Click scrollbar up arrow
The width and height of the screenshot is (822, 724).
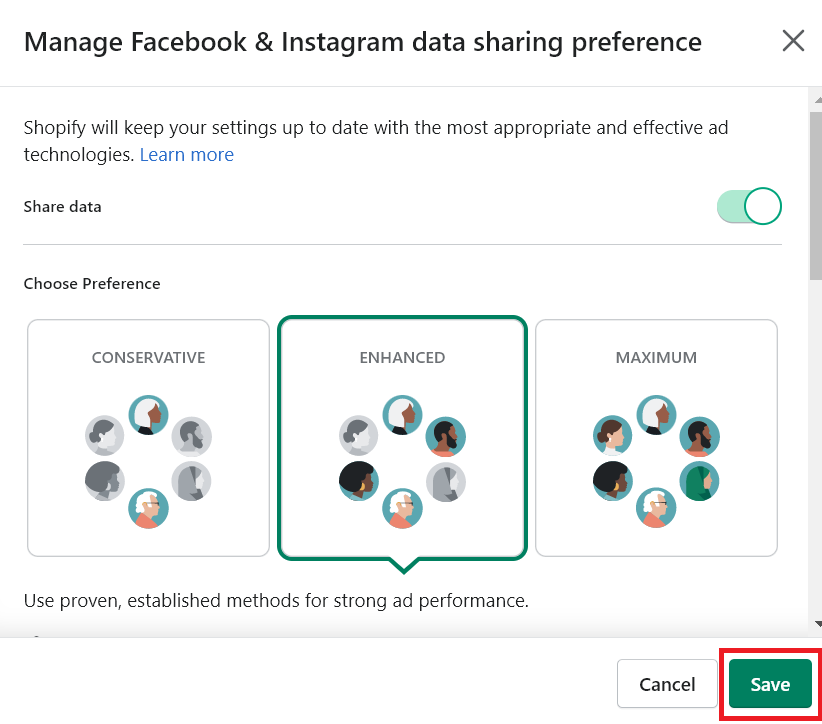(x=817, y=100)
